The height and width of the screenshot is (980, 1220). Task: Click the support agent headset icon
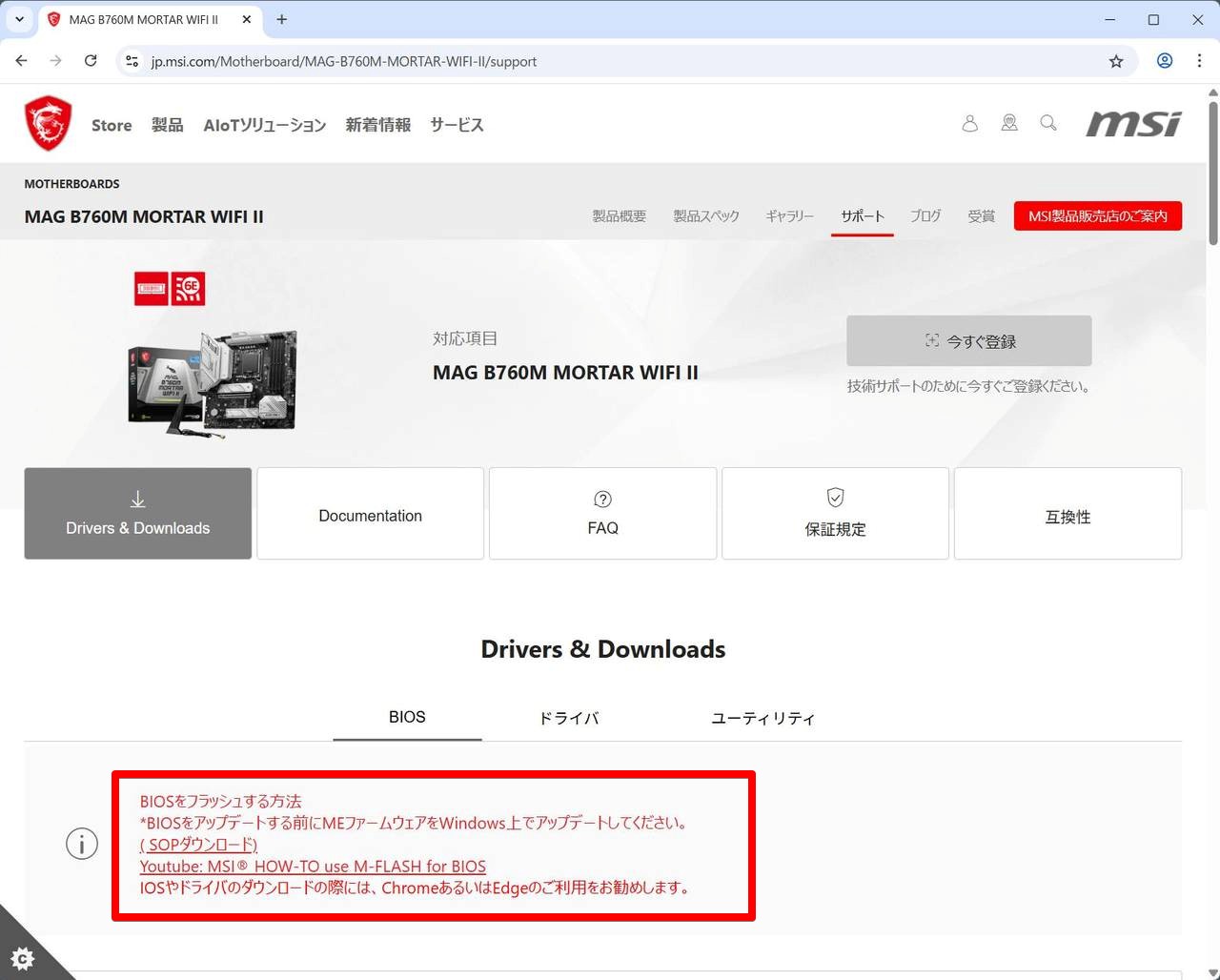pos(1009,123)
